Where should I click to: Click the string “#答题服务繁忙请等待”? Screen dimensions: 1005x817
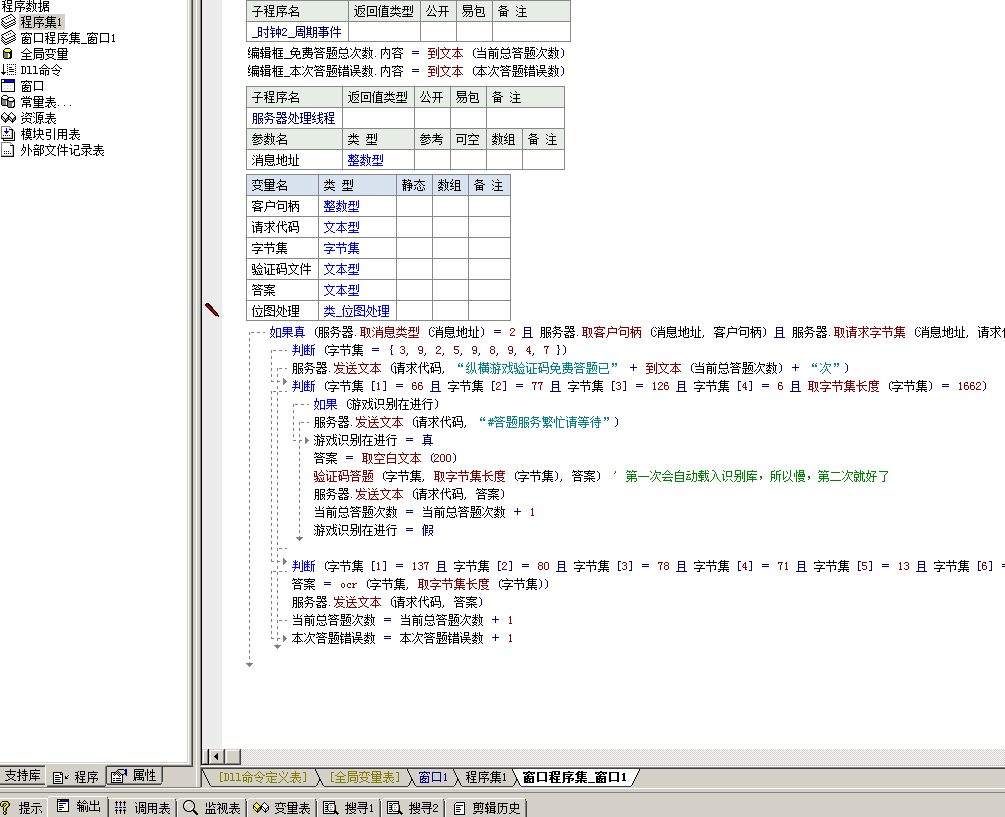point(545,422)
